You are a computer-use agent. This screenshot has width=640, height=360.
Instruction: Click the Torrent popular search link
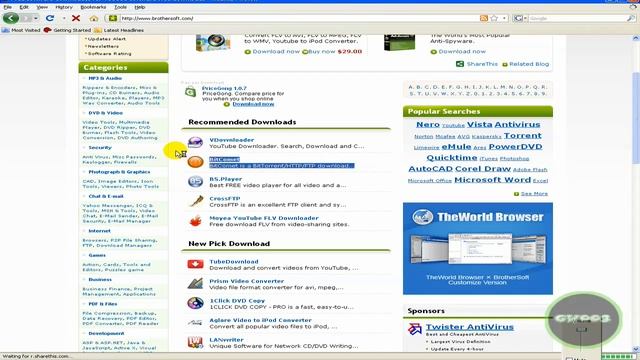[522, 136]
